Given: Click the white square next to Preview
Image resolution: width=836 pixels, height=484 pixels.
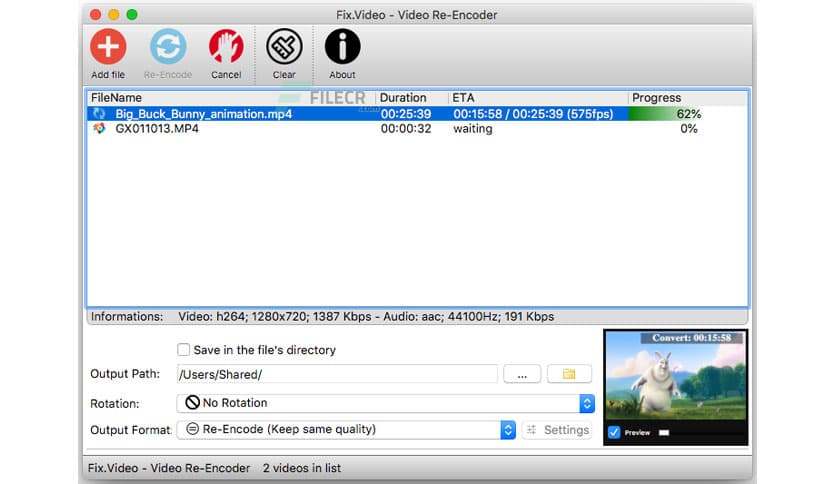Looking at the screenshot, I should (664, 432).
